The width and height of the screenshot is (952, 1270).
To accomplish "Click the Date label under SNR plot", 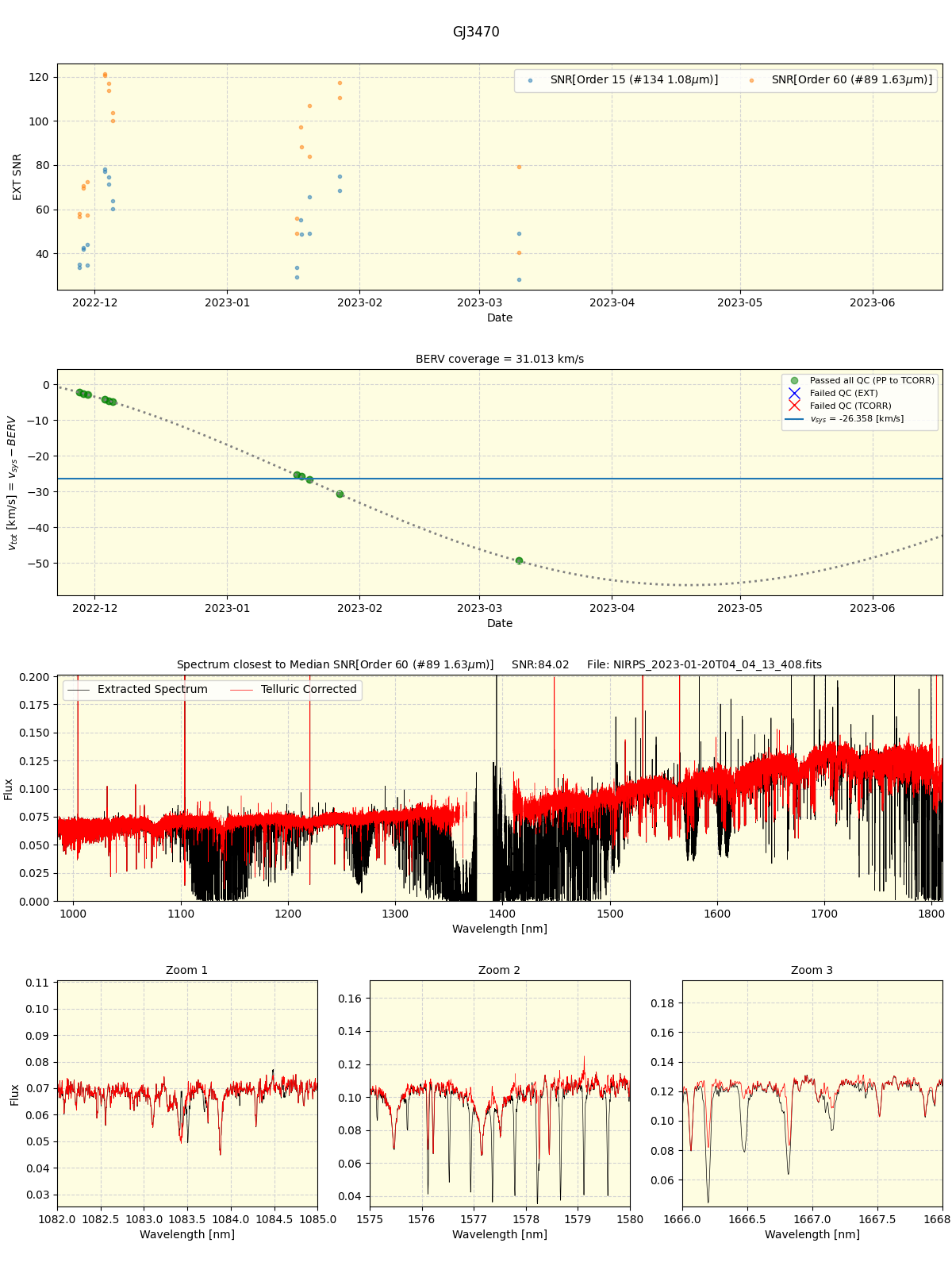I will (x=500, y=317).
